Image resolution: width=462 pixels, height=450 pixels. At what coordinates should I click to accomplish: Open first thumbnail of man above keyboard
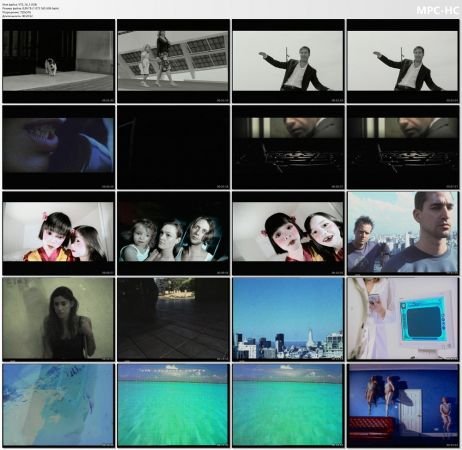point(288,147)
